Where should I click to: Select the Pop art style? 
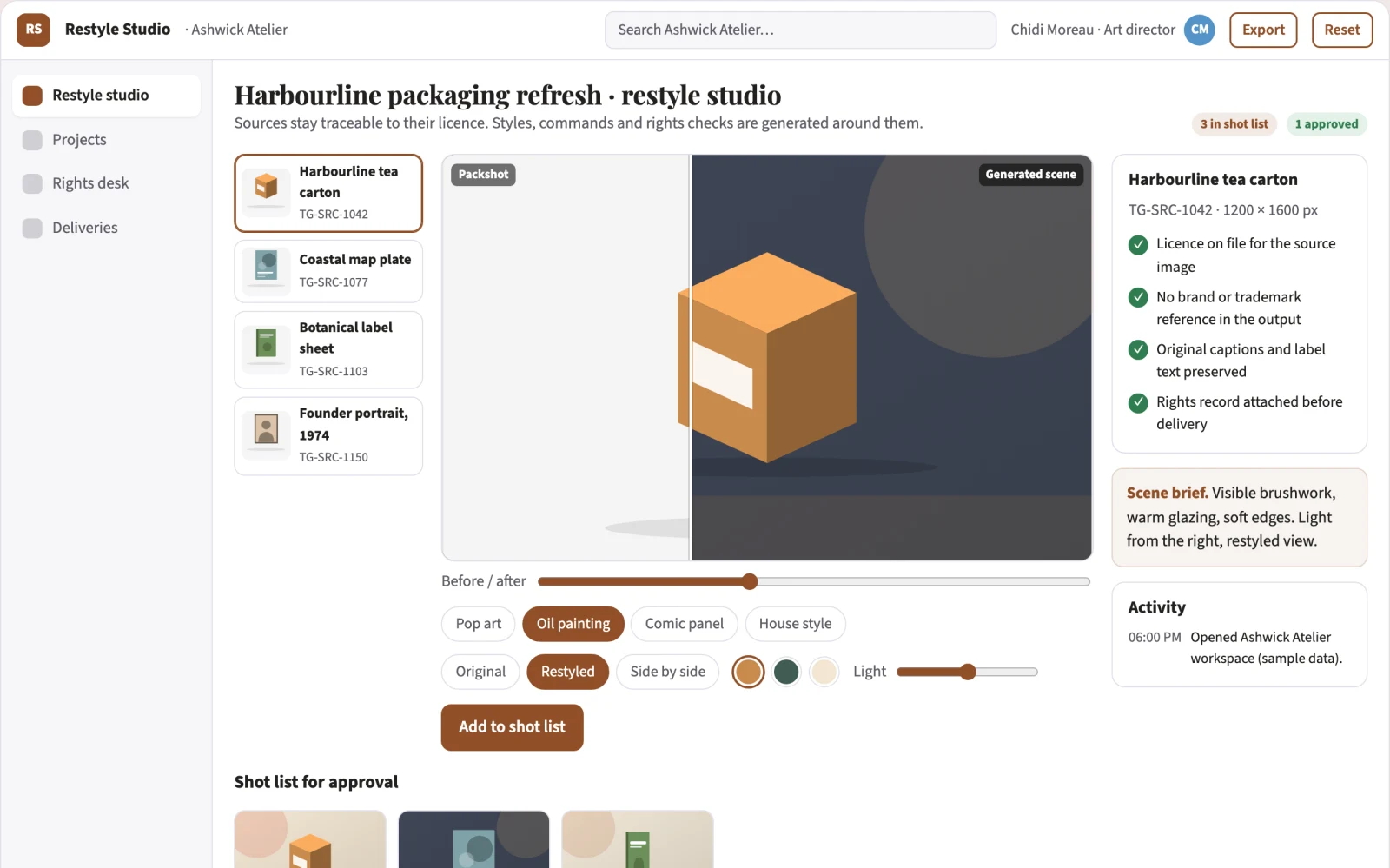(x=479, y=624)
